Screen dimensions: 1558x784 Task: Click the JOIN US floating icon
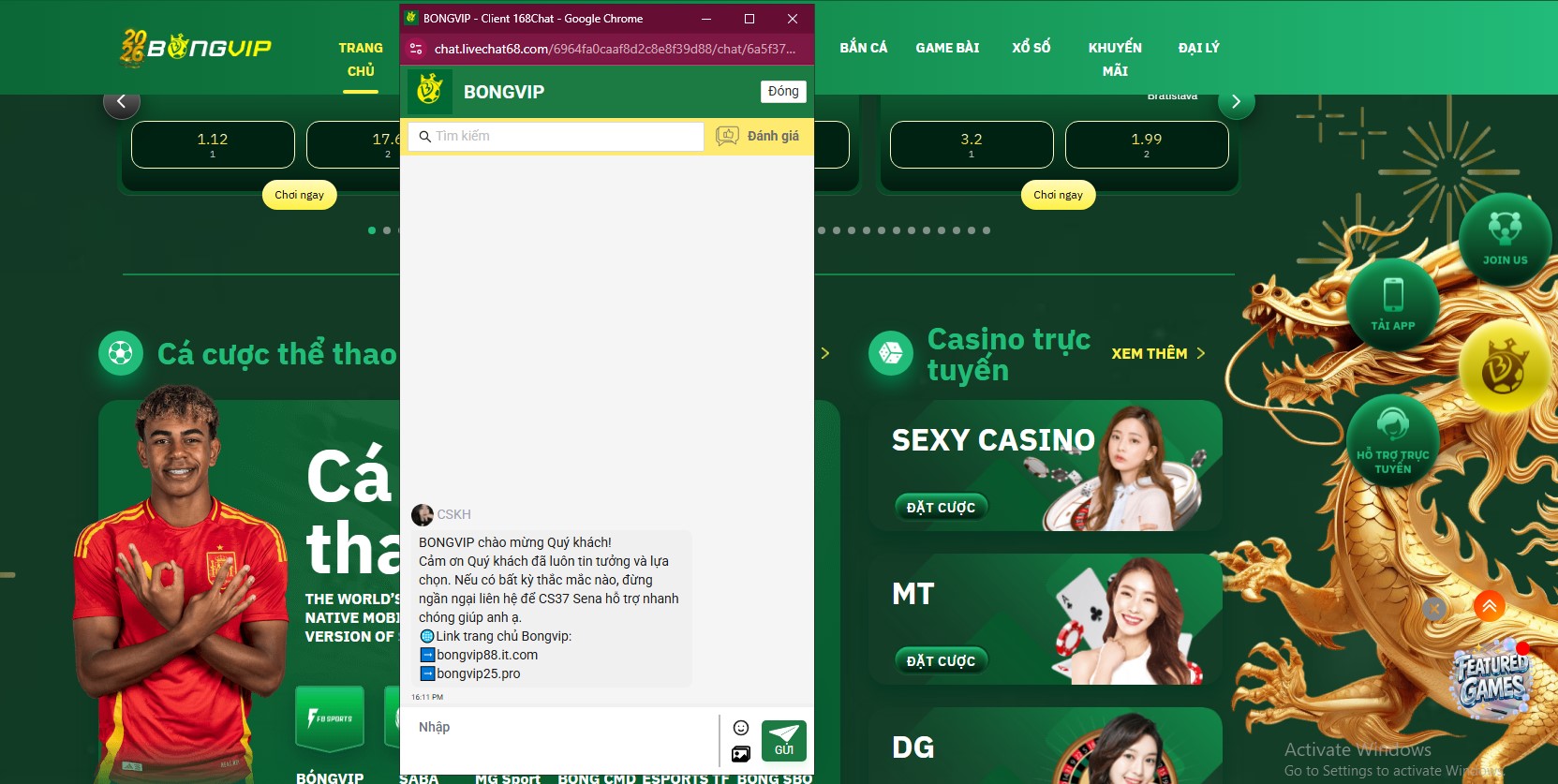pos(1505,238)
